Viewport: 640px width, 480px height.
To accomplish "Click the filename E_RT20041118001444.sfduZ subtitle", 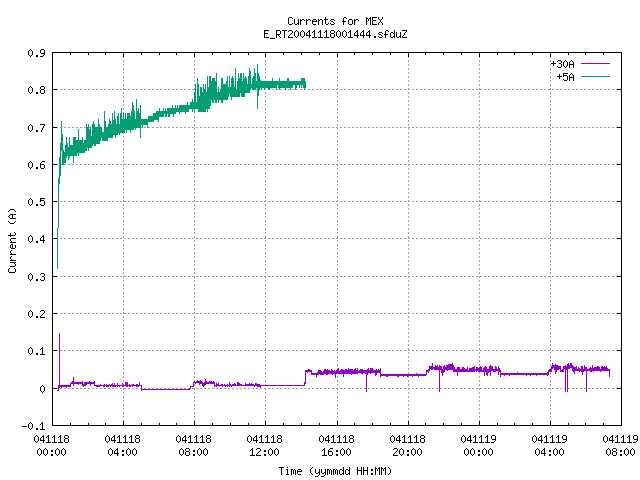I will pyautogui.click(x=335, y=34).
